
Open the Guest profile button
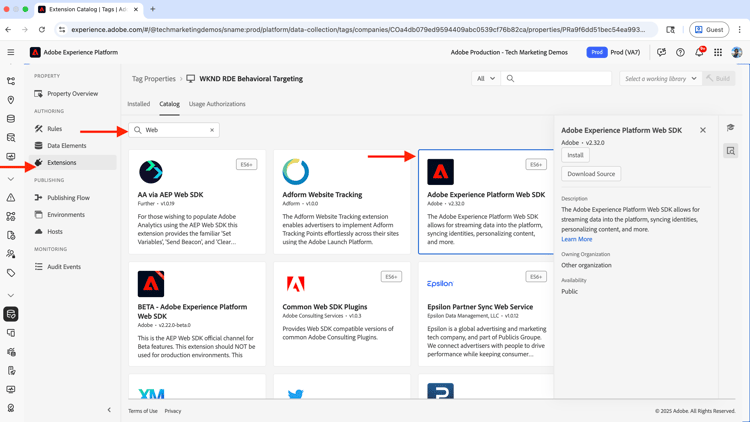pos(709,30)
